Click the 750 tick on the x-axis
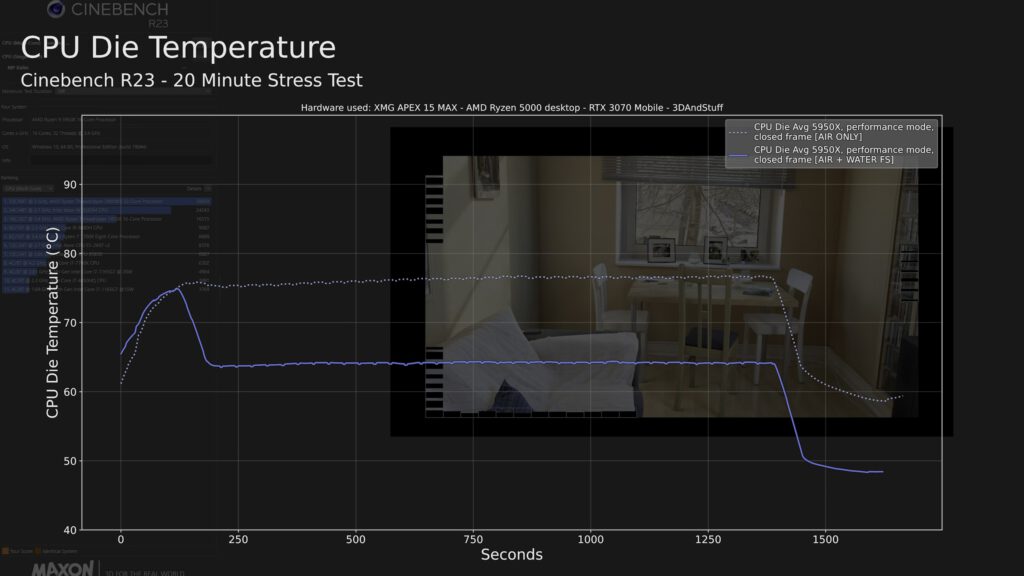The width and height of the screenshot is (1024, 576). coord(473,539)
